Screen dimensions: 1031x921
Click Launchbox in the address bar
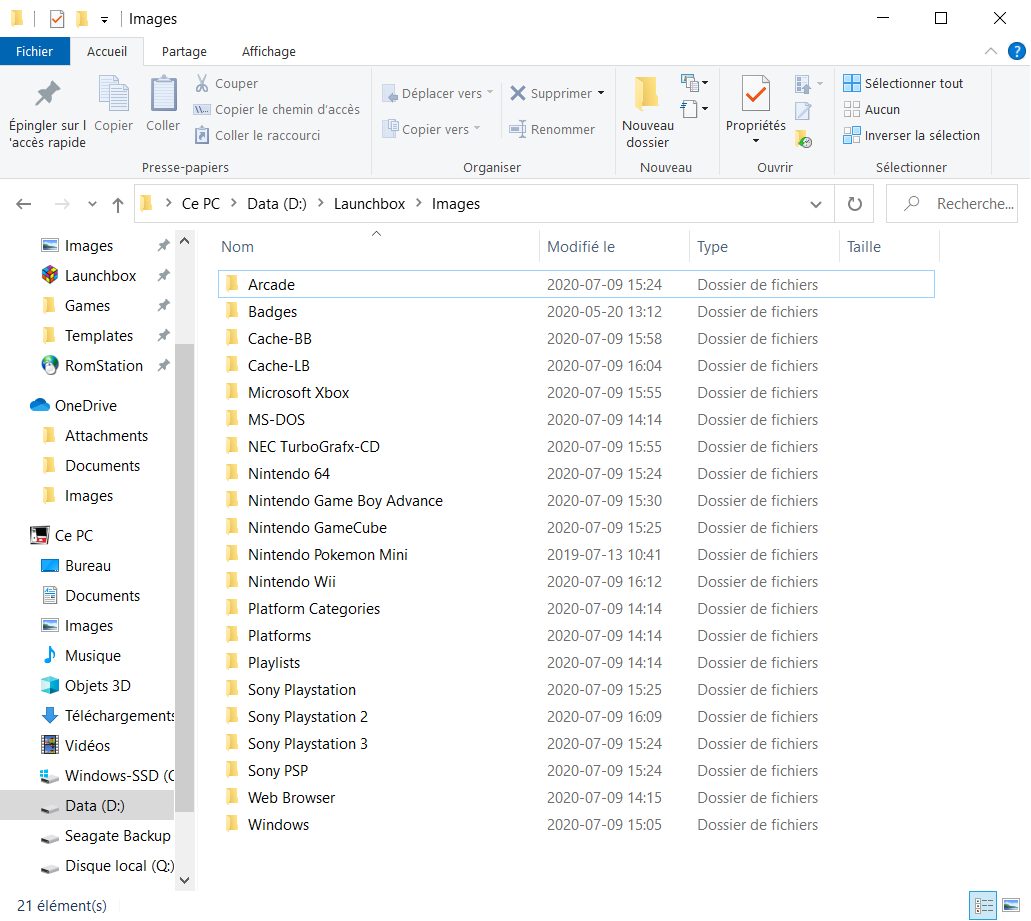pyautogui.click(x=370, y=204)
